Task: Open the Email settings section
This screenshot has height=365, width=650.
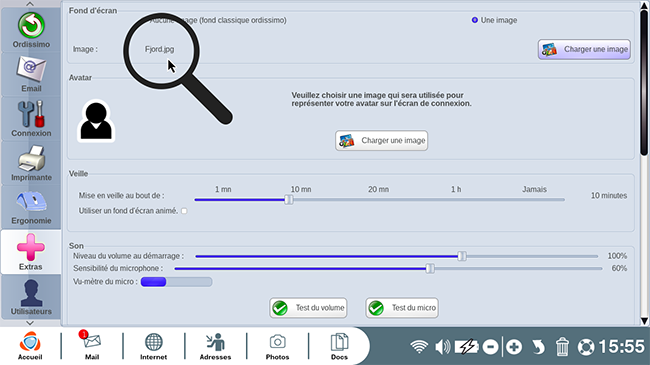Action: tap(31, 75)
